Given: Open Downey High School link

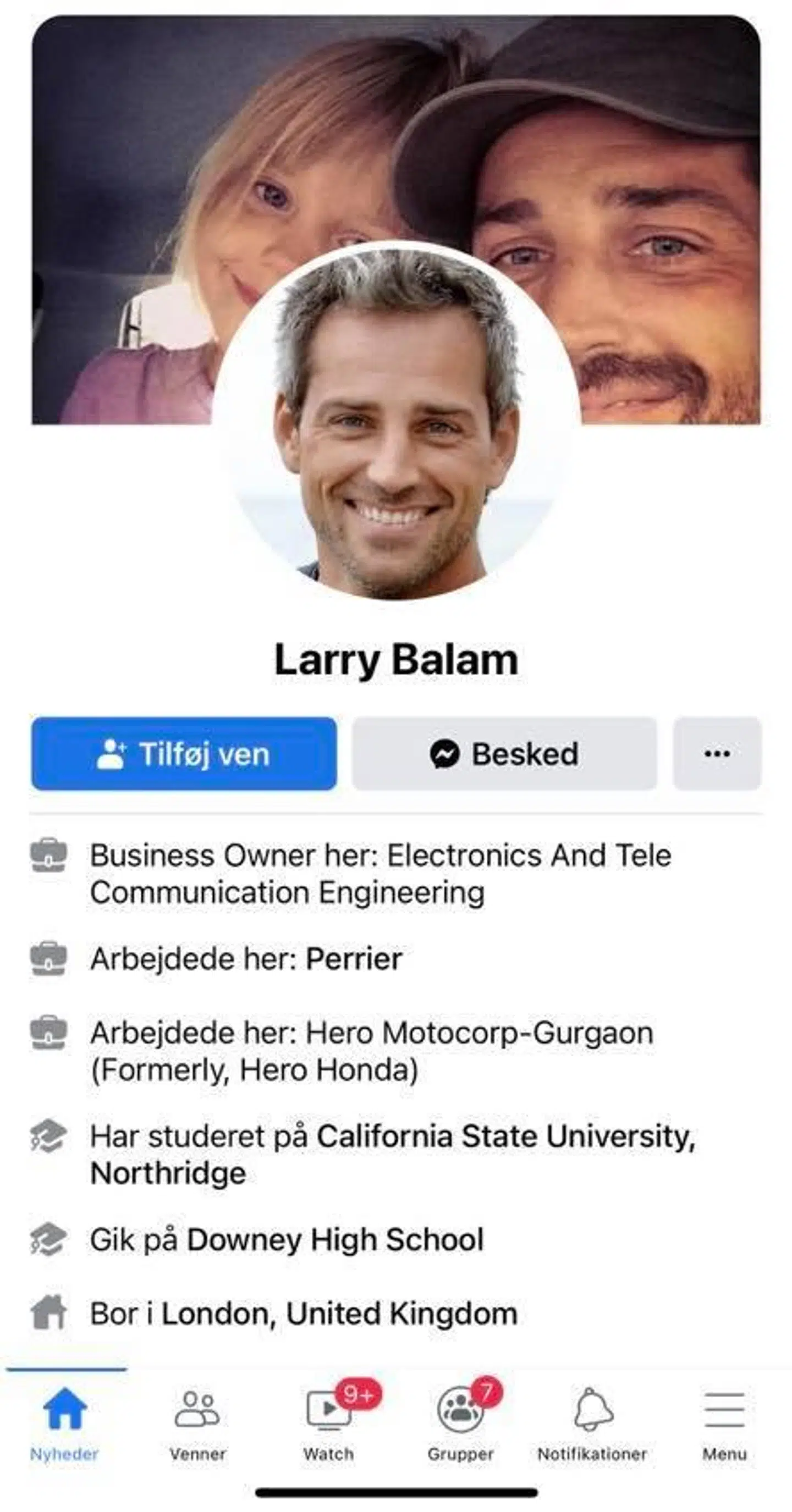Looking at the screenshot, I should (335, 1240).
